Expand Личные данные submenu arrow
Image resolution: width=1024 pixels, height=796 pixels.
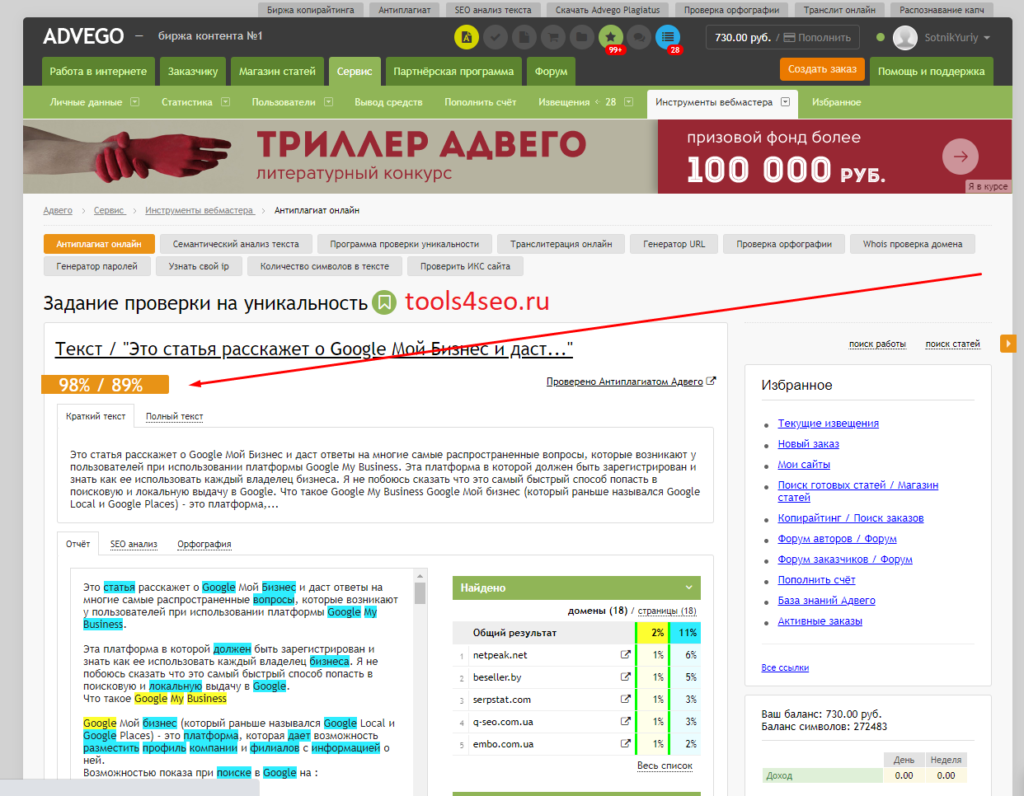135,102
